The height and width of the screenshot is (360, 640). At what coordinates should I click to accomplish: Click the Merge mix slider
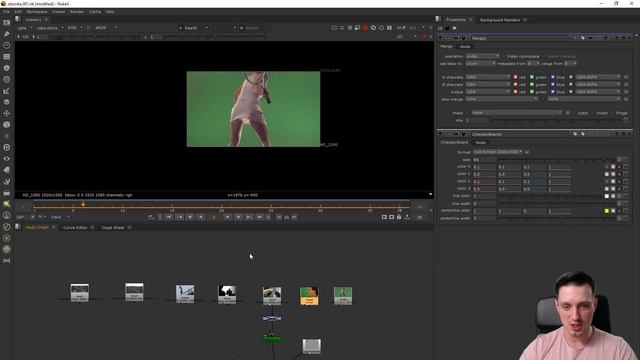tap(557, 120)
